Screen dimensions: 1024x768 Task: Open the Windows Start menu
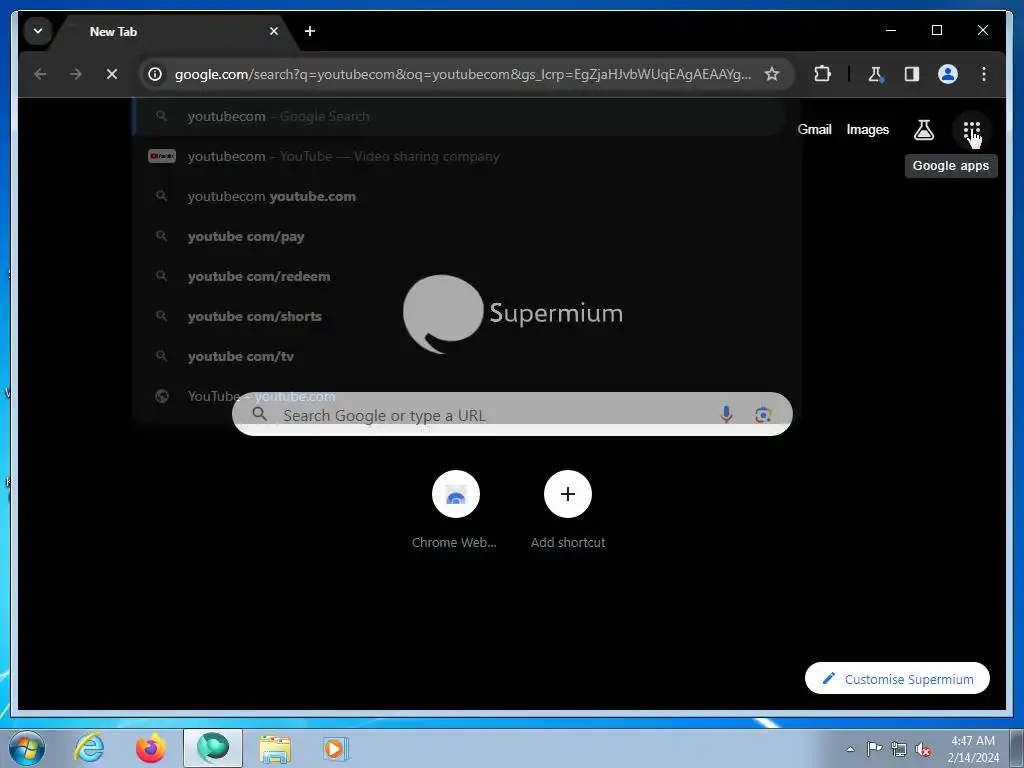pos(27,748)
